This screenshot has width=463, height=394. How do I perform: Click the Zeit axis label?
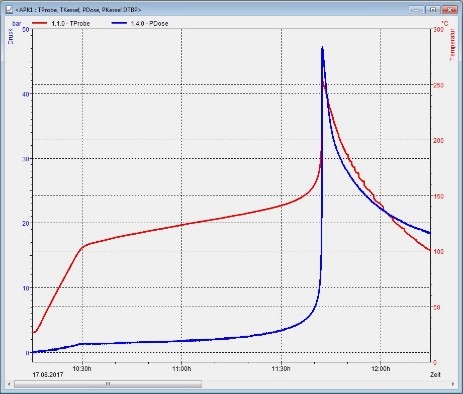(435, 375)
